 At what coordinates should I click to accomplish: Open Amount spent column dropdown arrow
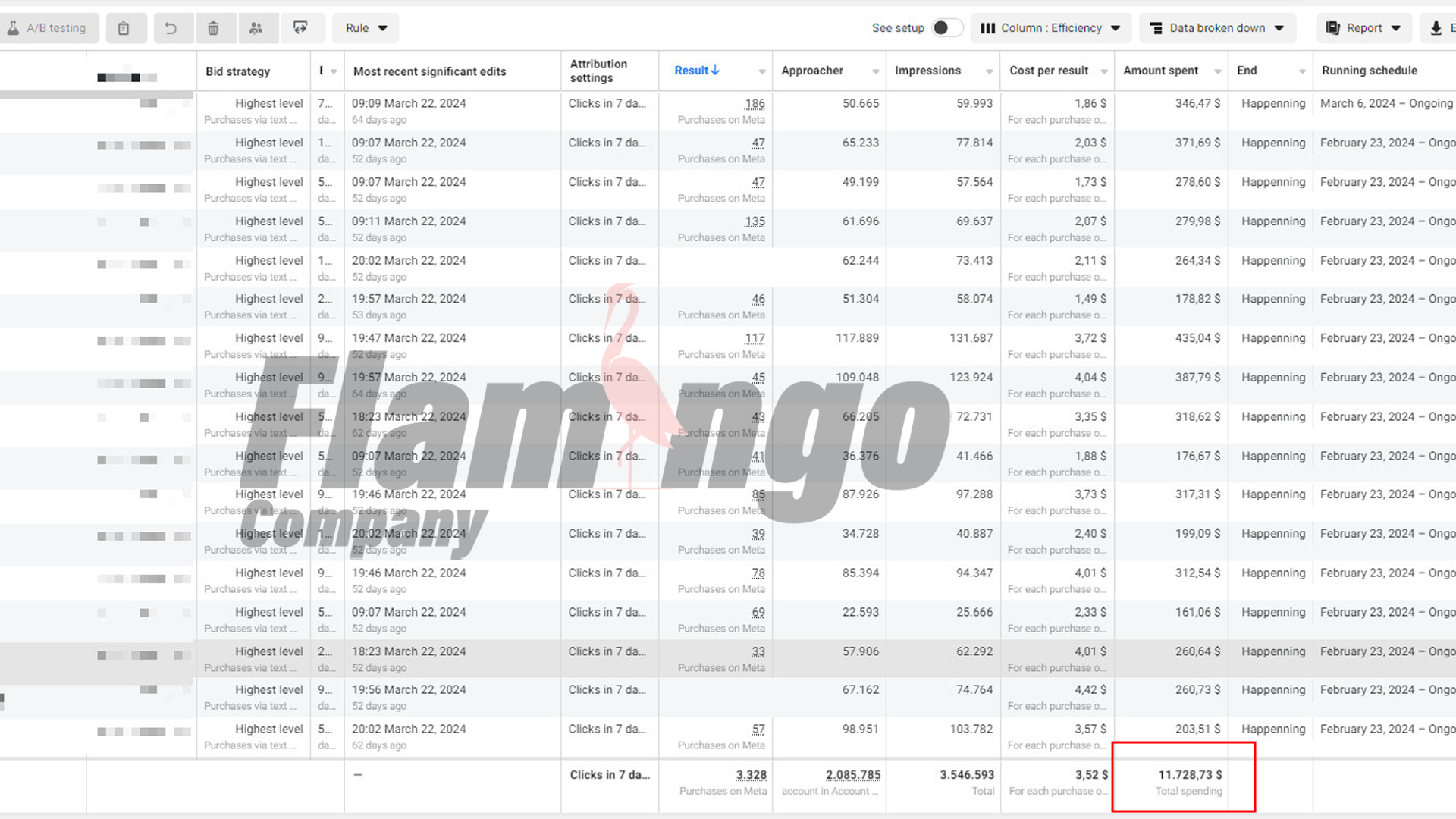tap(1218, 71)
